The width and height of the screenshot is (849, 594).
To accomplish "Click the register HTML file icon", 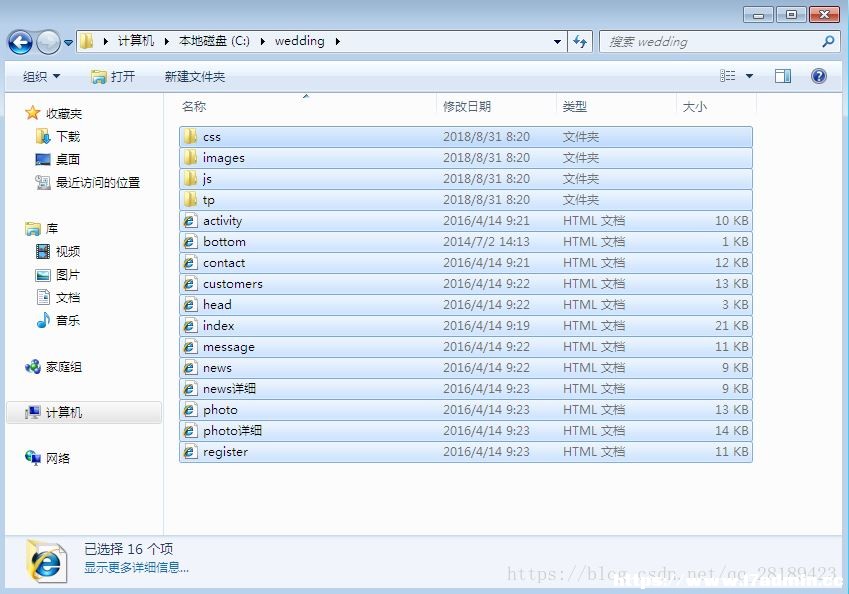I will click(x=190, y=452).
